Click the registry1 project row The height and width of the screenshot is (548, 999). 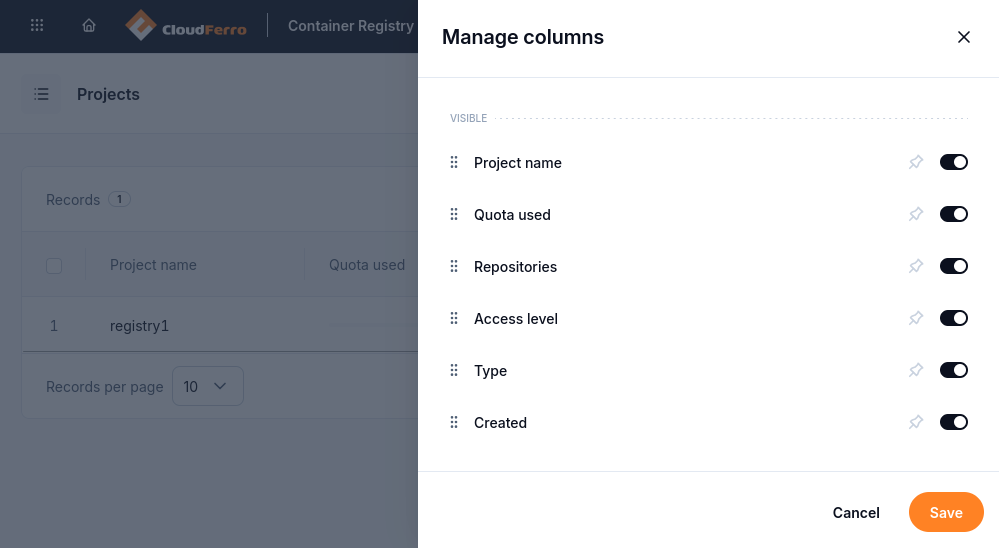[x=220, y=326]
